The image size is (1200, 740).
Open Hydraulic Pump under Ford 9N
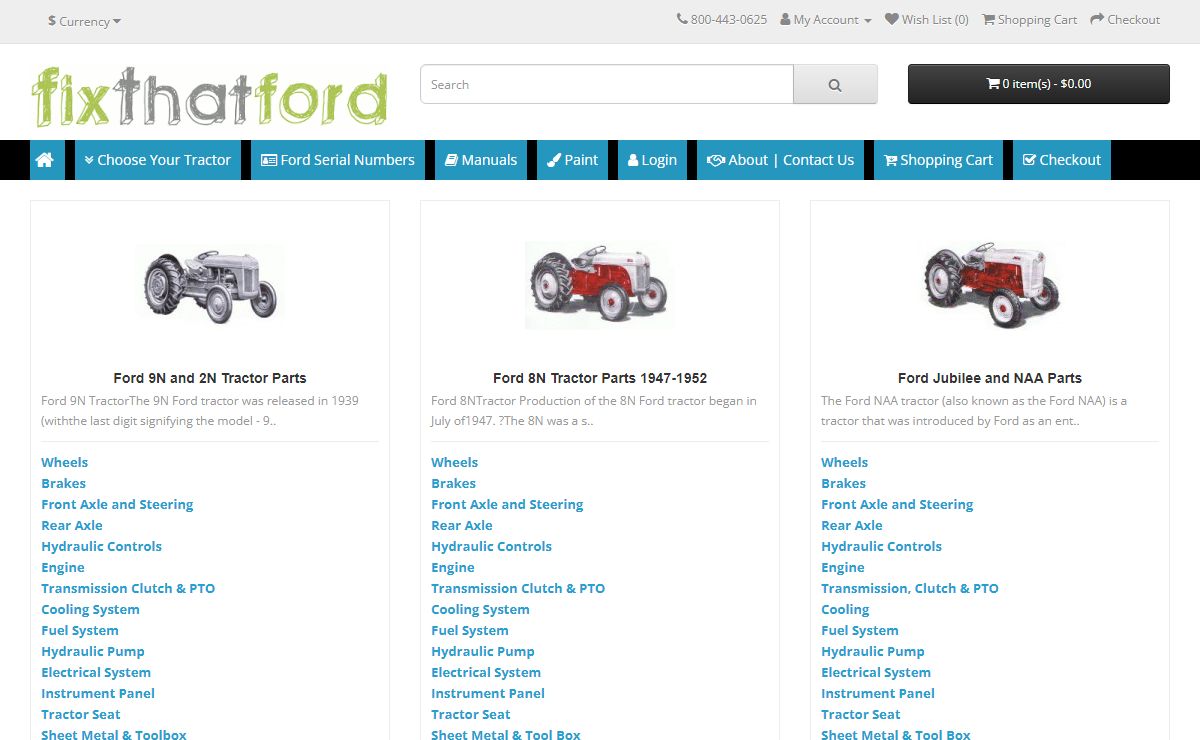click(x=93, y=651)
